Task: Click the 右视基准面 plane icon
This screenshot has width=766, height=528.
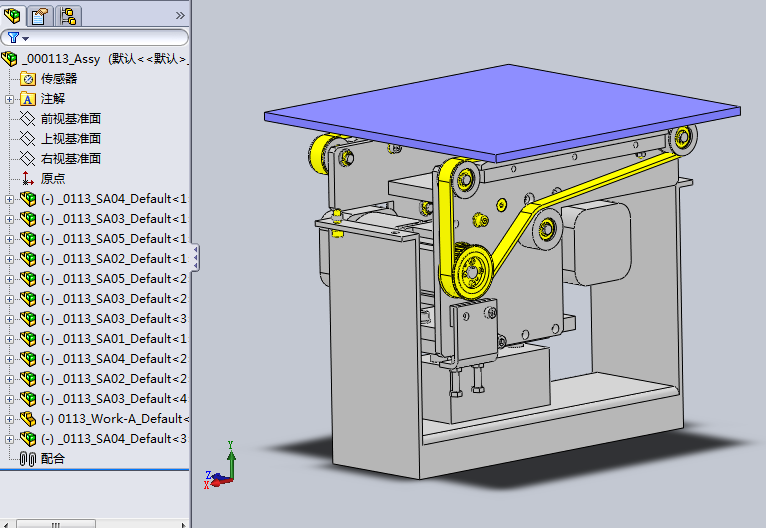Action: click(x=28, y=158)
